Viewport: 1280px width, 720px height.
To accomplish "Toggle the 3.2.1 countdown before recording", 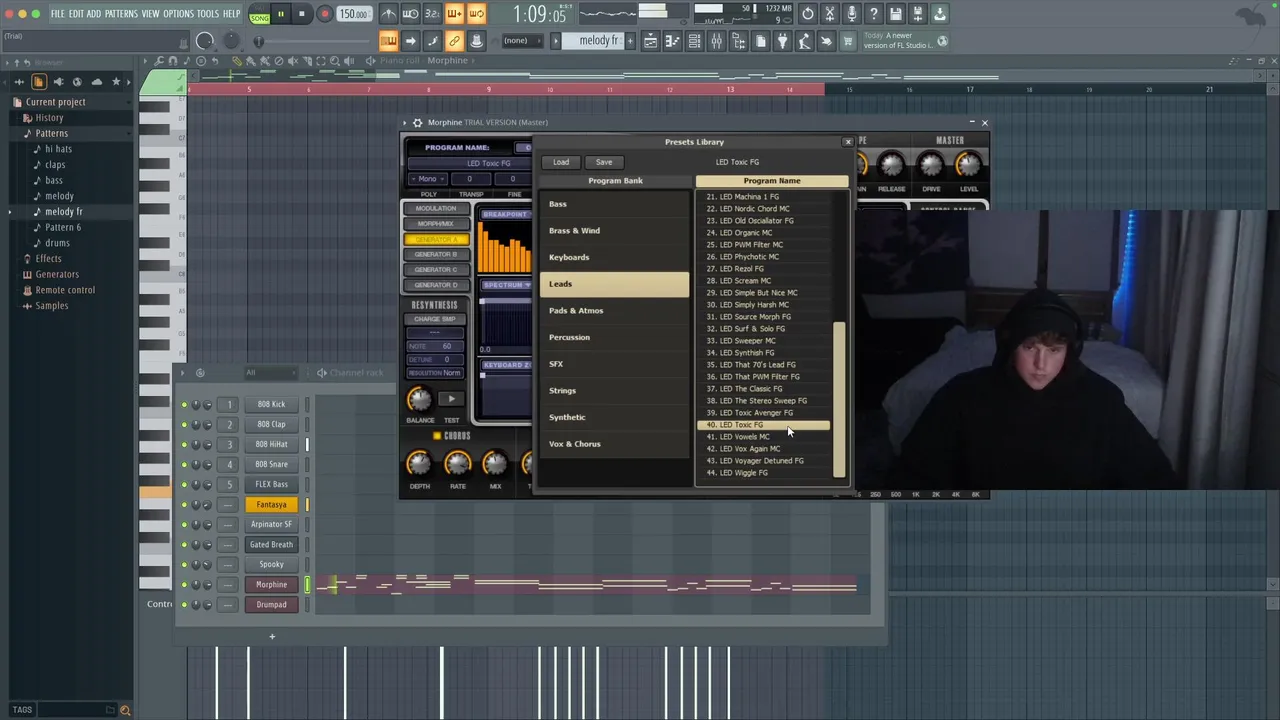I will (432, 14).
